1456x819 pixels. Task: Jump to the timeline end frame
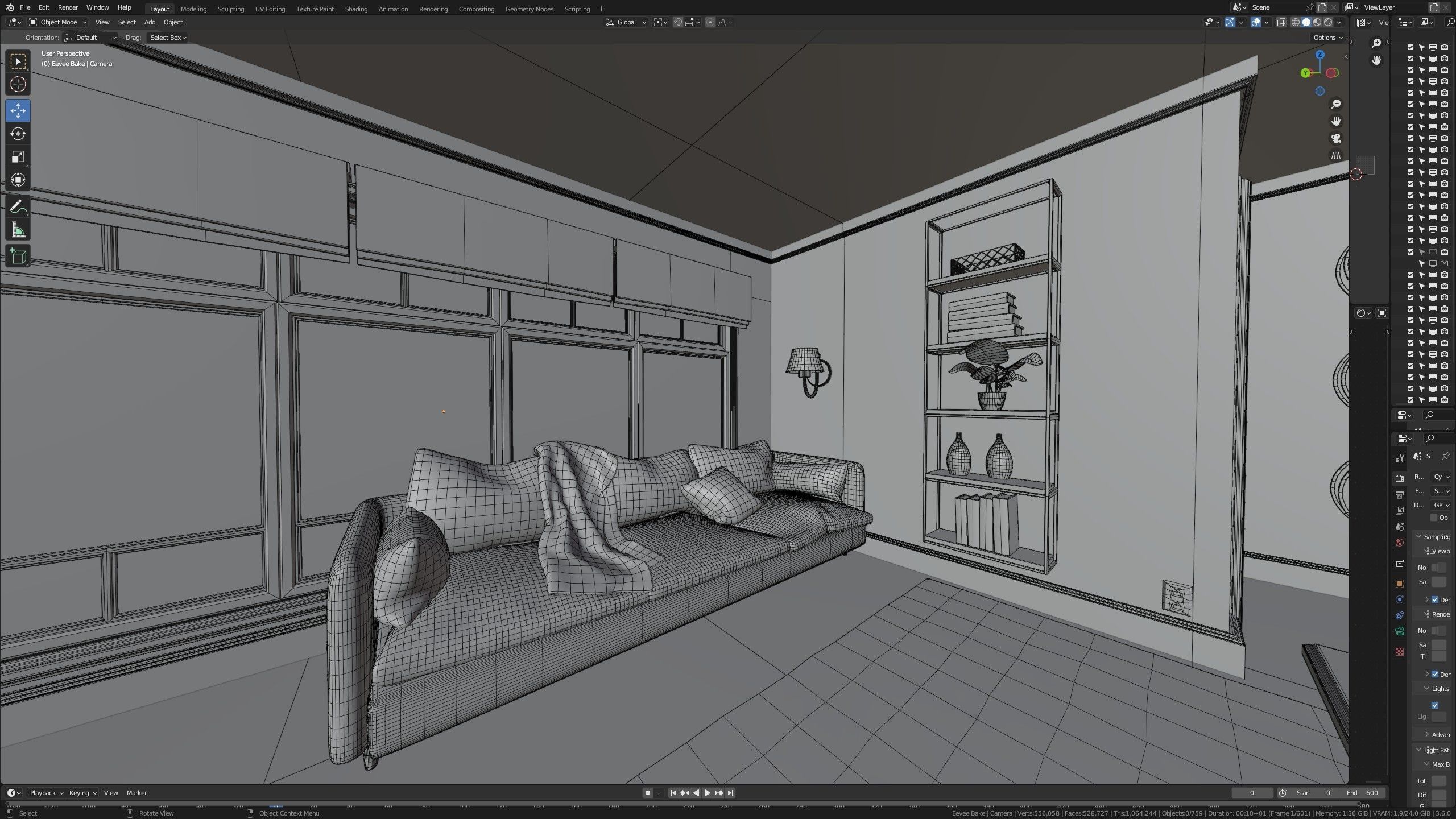(731, 793)
